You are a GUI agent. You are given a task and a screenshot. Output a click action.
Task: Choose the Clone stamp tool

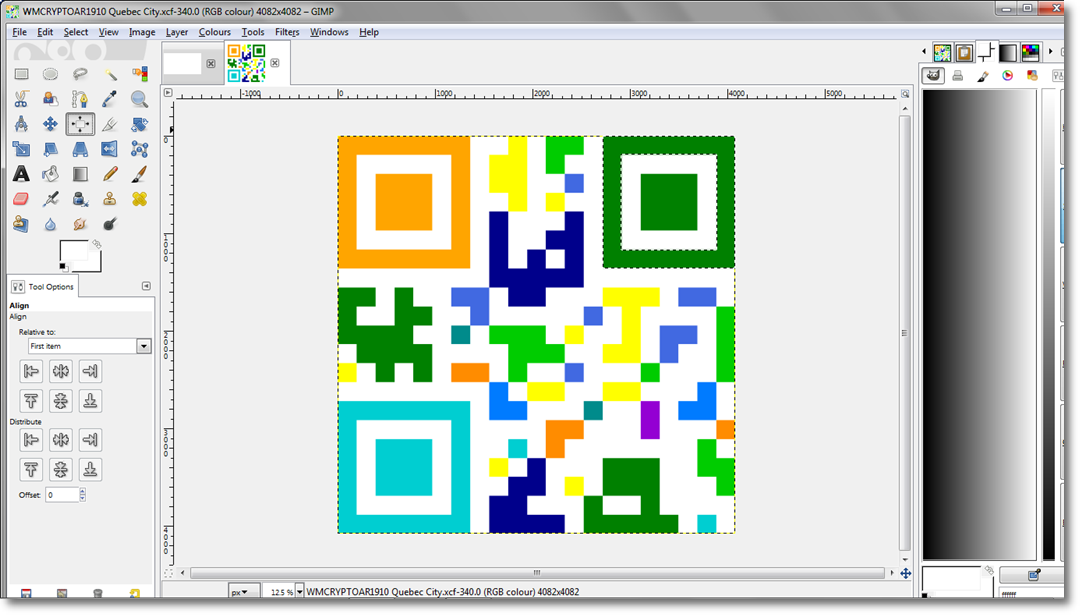click(110, 199)
